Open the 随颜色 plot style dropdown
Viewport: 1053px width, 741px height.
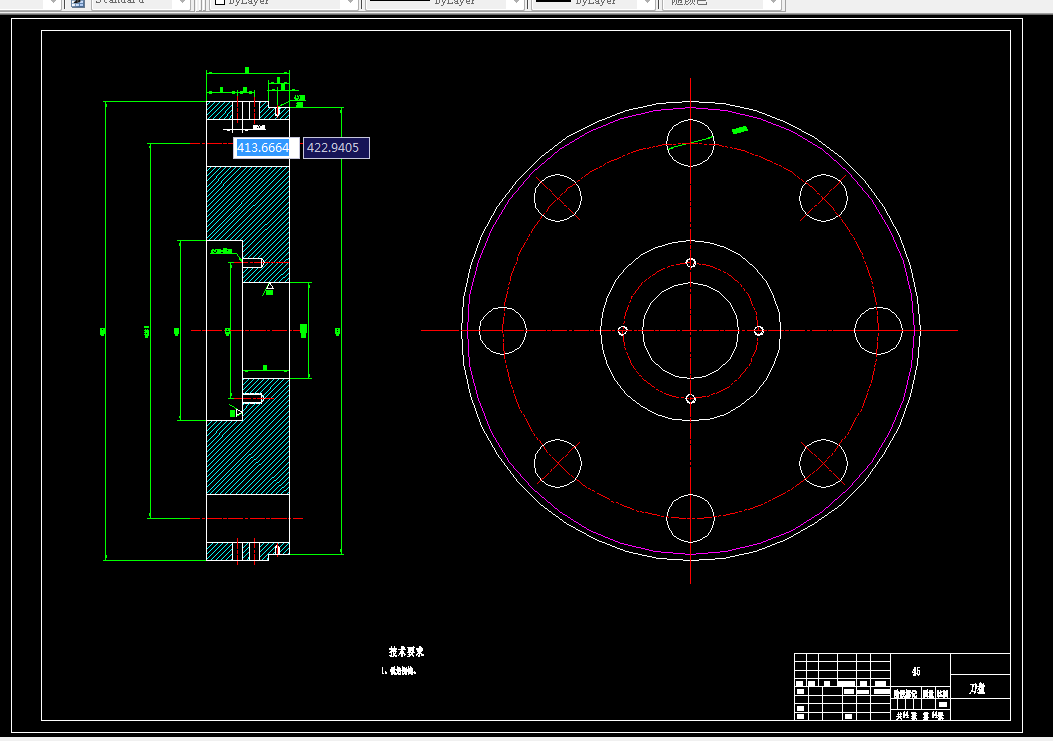coord(721,3)
